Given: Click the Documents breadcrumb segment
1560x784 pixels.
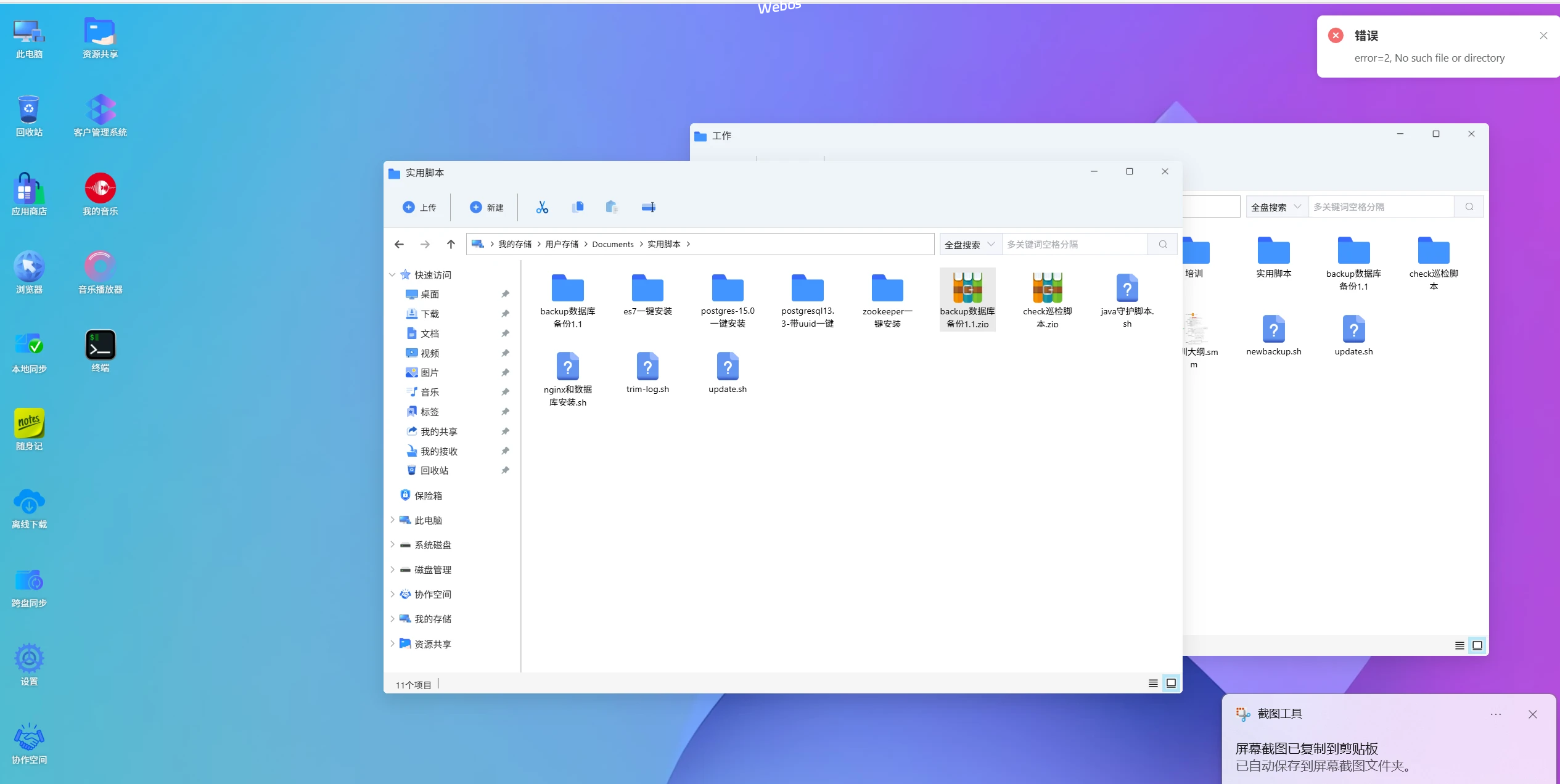Looking at the screenshot, I should click(612, 244).
